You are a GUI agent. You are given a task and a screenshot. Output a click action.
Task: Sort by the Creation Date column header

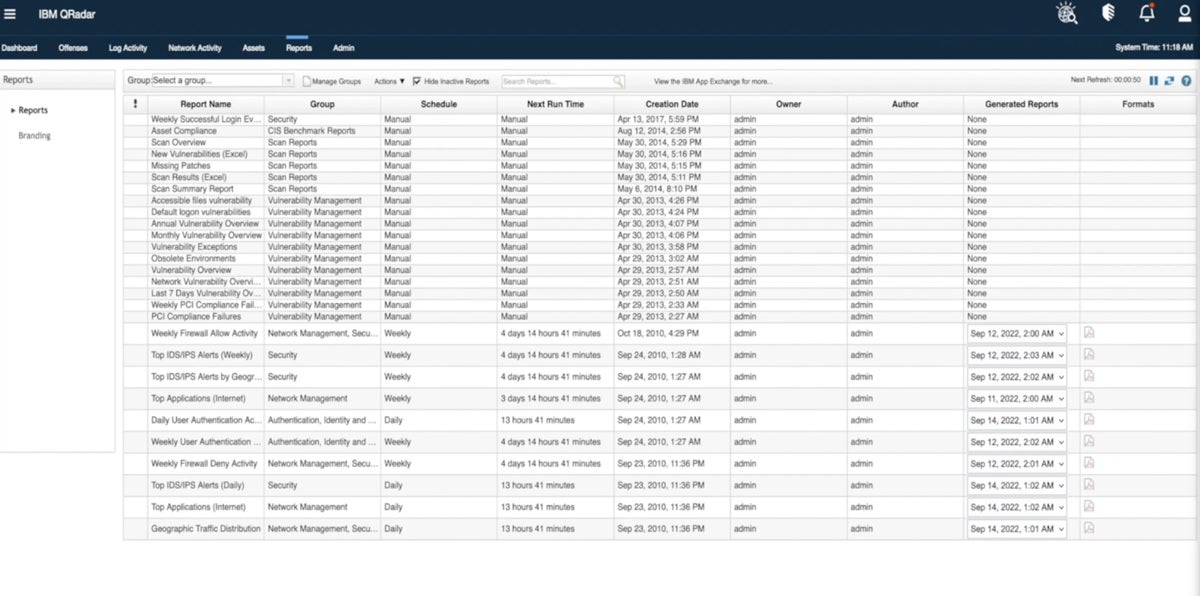click(672, 104)
